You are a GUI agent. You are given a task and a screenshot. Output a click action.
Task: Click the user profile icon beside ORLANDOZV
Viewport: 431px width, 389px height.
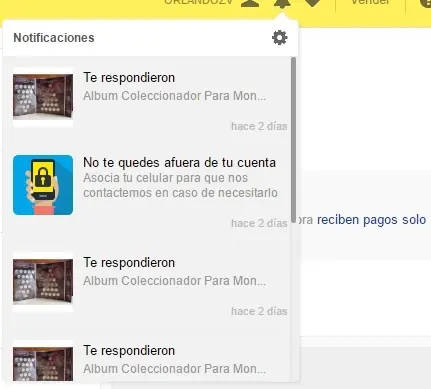point(250,3)
